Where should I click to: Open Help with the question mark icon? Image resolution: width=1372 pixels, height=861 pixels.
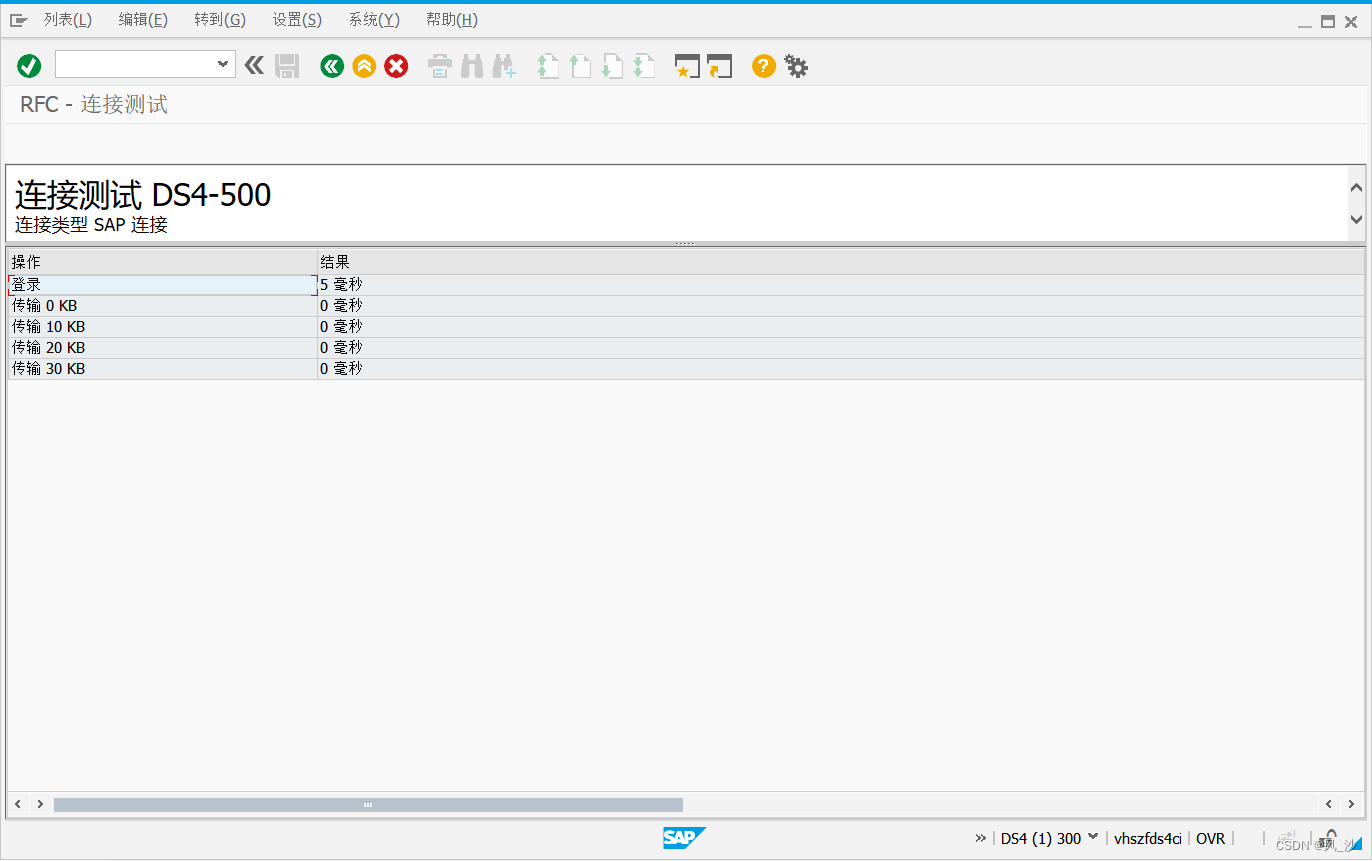pos(764,66)
